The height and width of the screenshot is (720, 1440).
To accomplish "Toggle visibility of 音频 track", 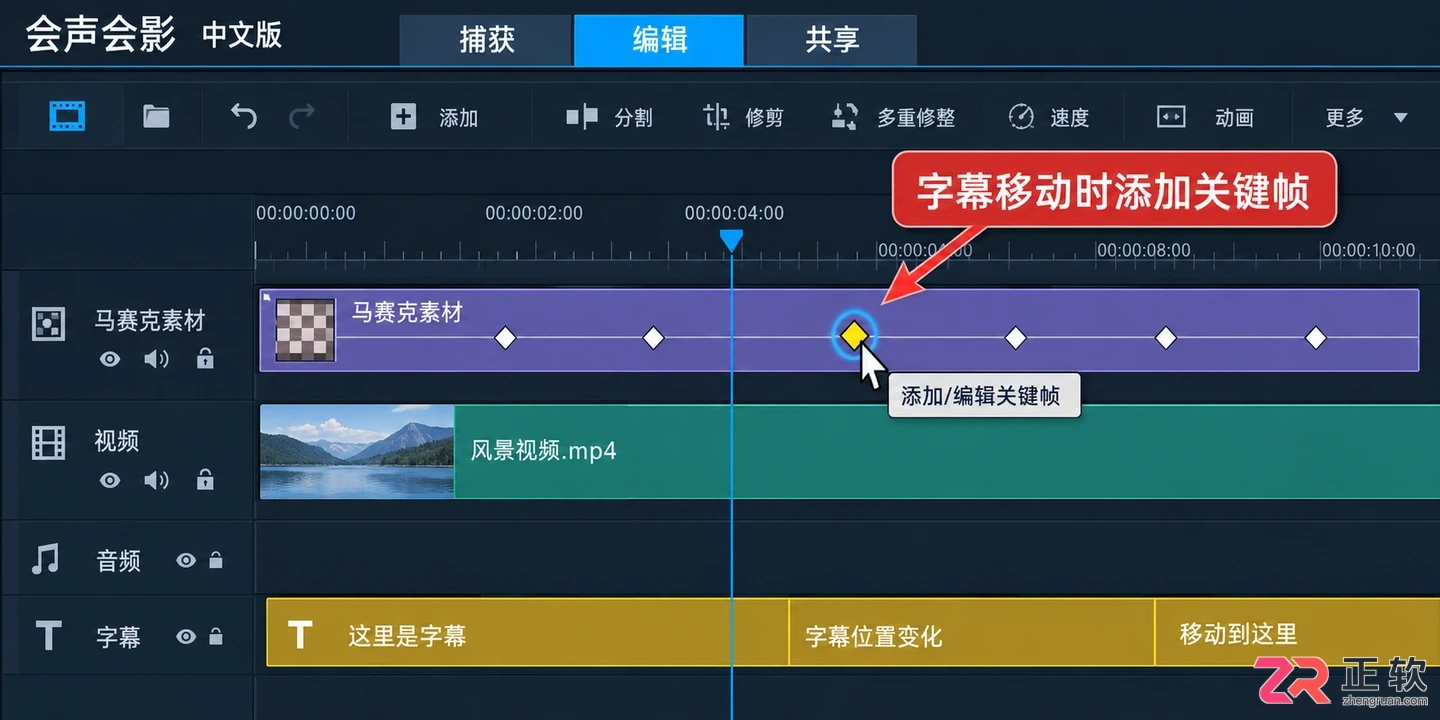I will coord(186,561).
